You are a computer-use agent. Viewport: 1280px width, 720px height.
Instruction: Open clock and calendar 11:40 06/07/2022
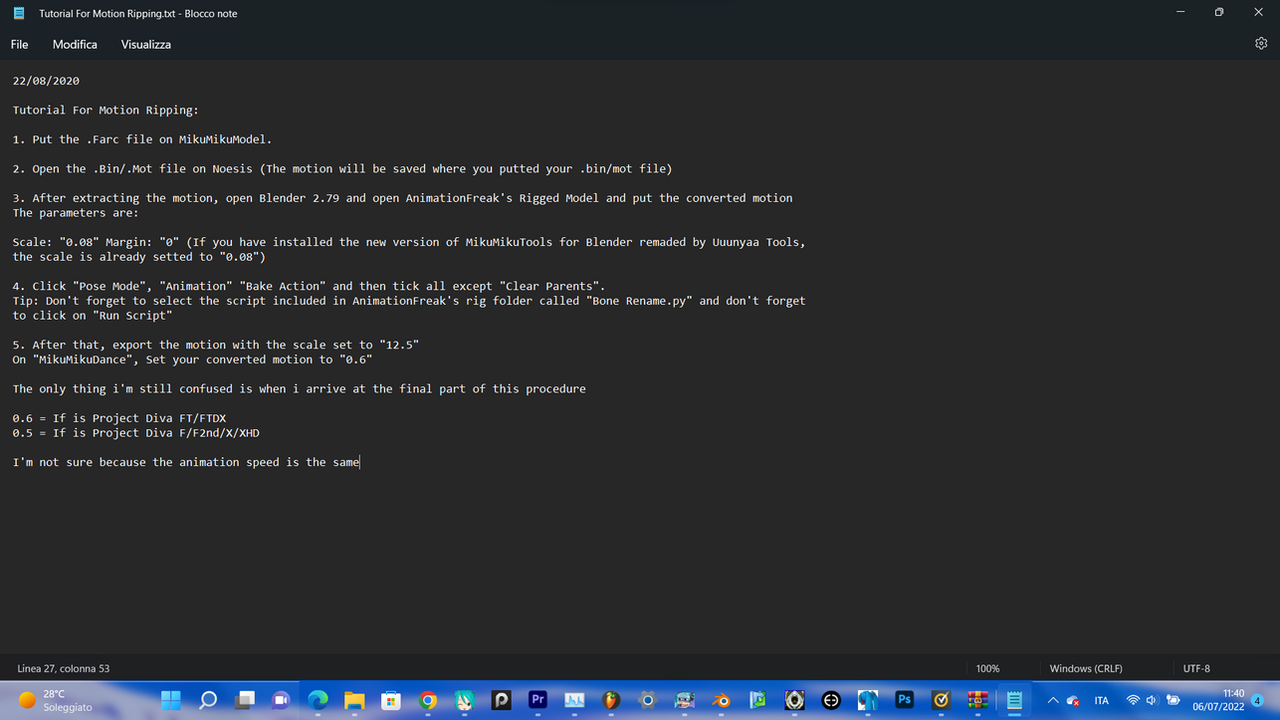tap(1218, 700)
